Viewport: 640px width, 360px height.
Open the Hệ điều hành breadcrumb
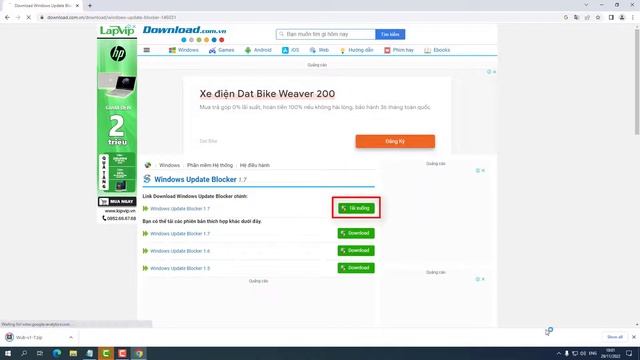point(255,165)
